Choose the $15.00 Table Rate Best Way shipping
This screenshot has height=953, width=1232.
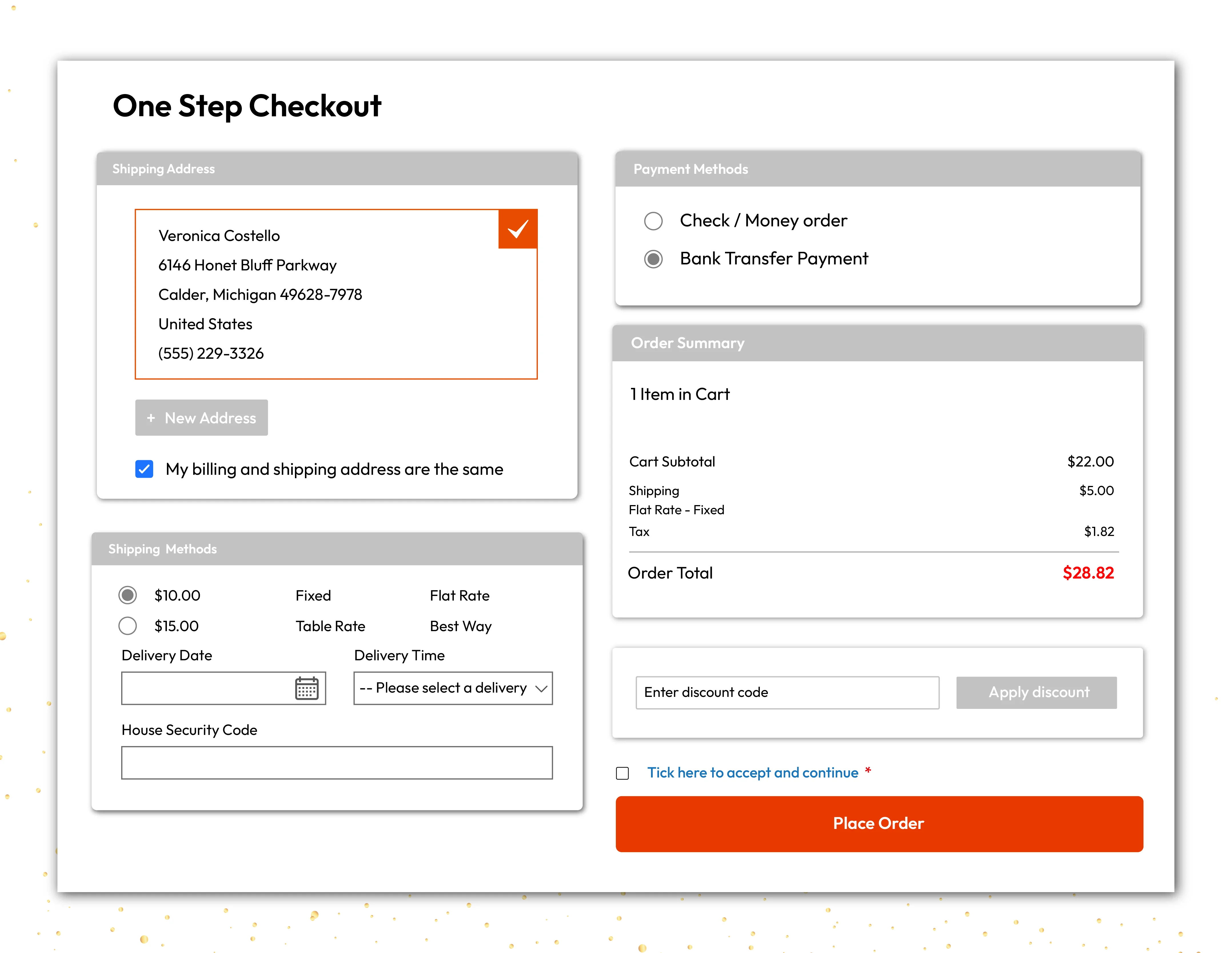(x=127, y=626)
